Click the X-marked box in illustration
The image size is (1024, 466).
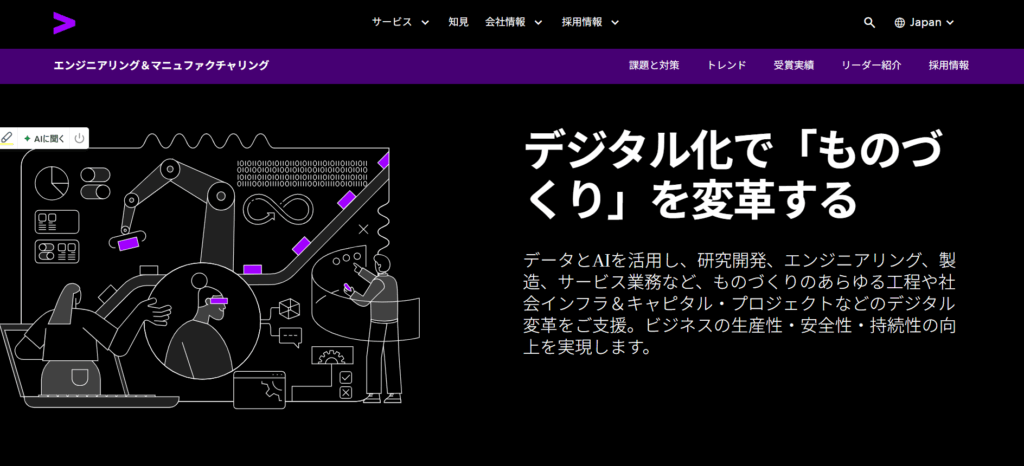click(x=346, y=393)
